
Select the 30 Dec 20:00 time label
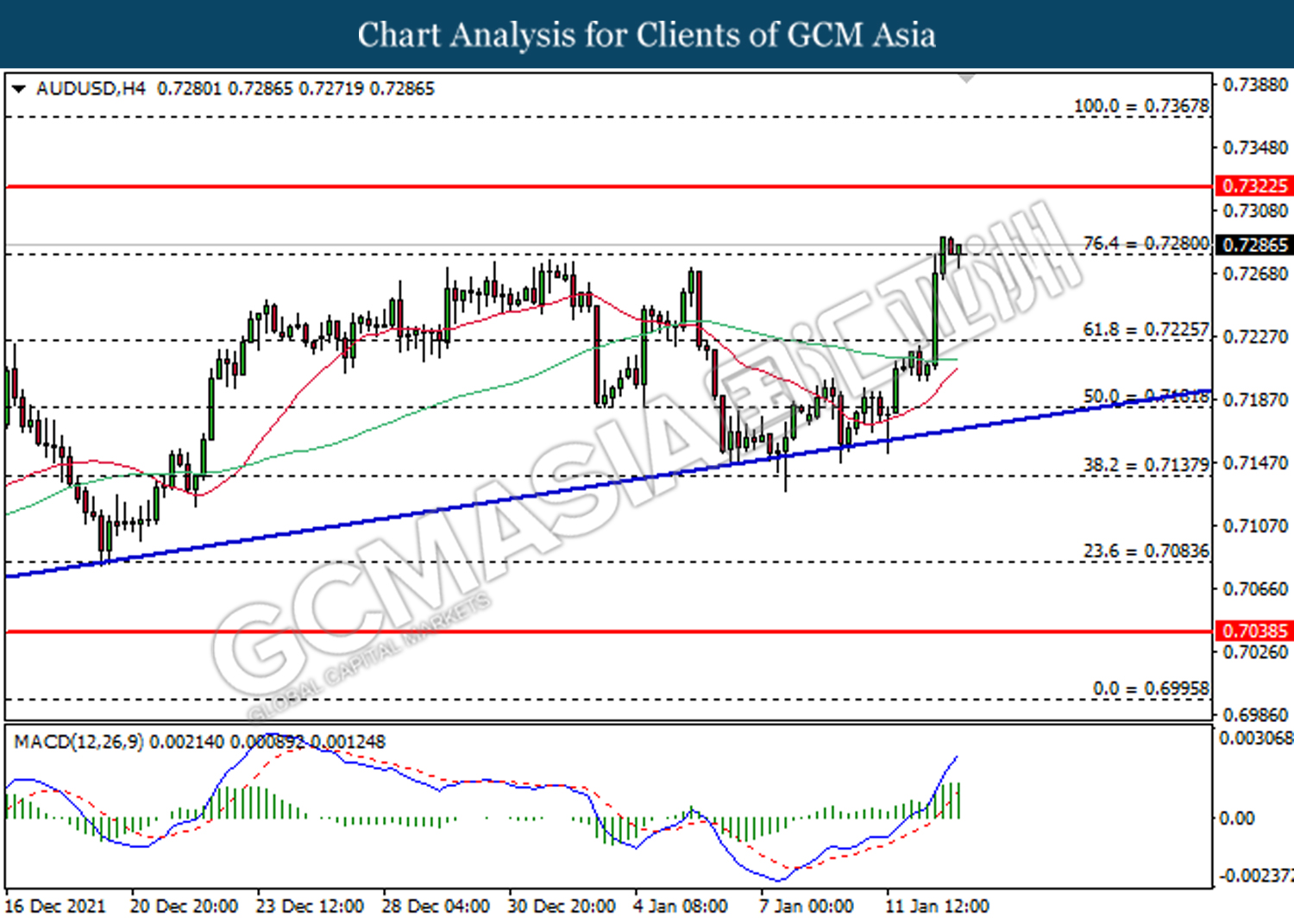point(562,907)
